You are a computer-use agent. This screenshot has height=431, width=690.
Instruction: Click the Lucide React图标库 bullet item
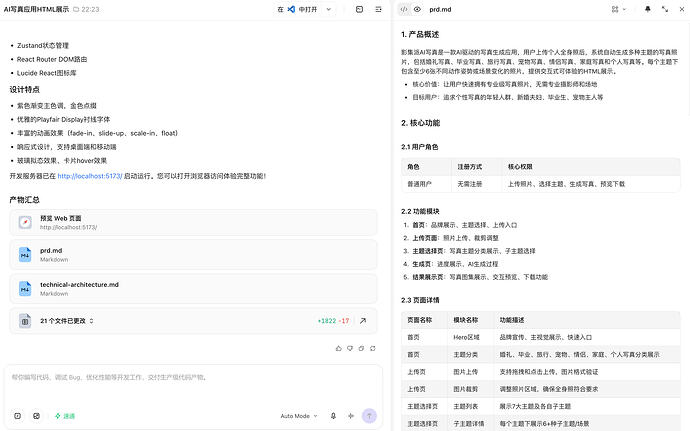pyautogui.click(x=47, y=73)
